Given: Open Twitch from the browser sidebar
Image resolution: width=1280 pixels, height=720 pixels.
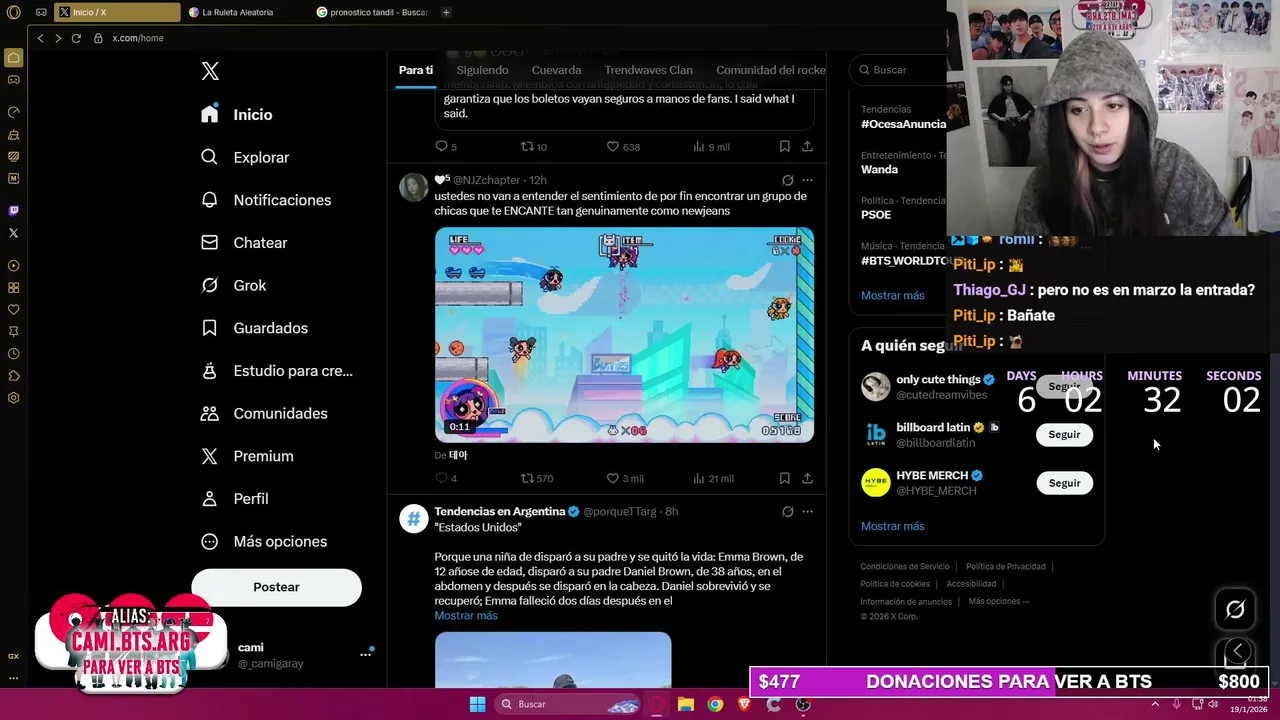Looking at the screenshot, I should click(13, 211).
